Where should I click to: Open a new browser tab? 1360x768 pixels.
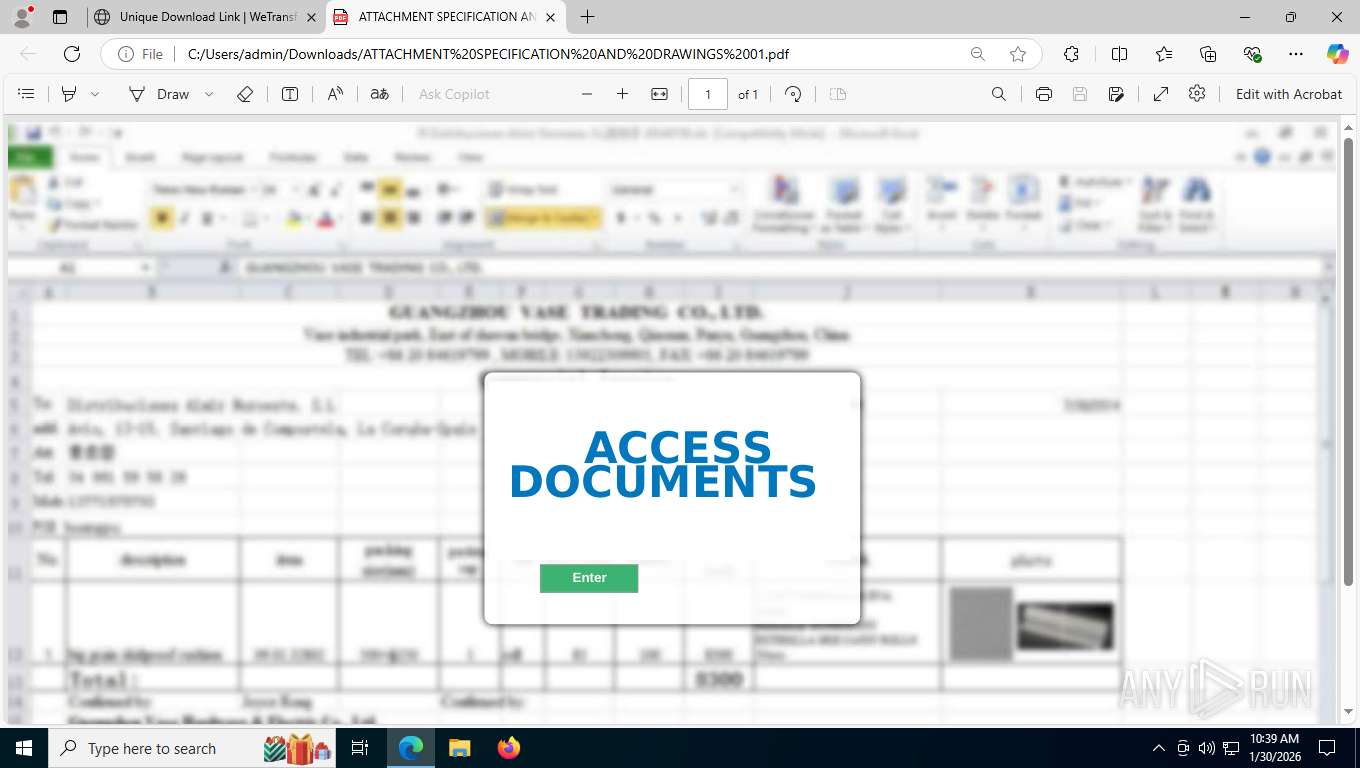pyautogui.click(x=588, y=17)
